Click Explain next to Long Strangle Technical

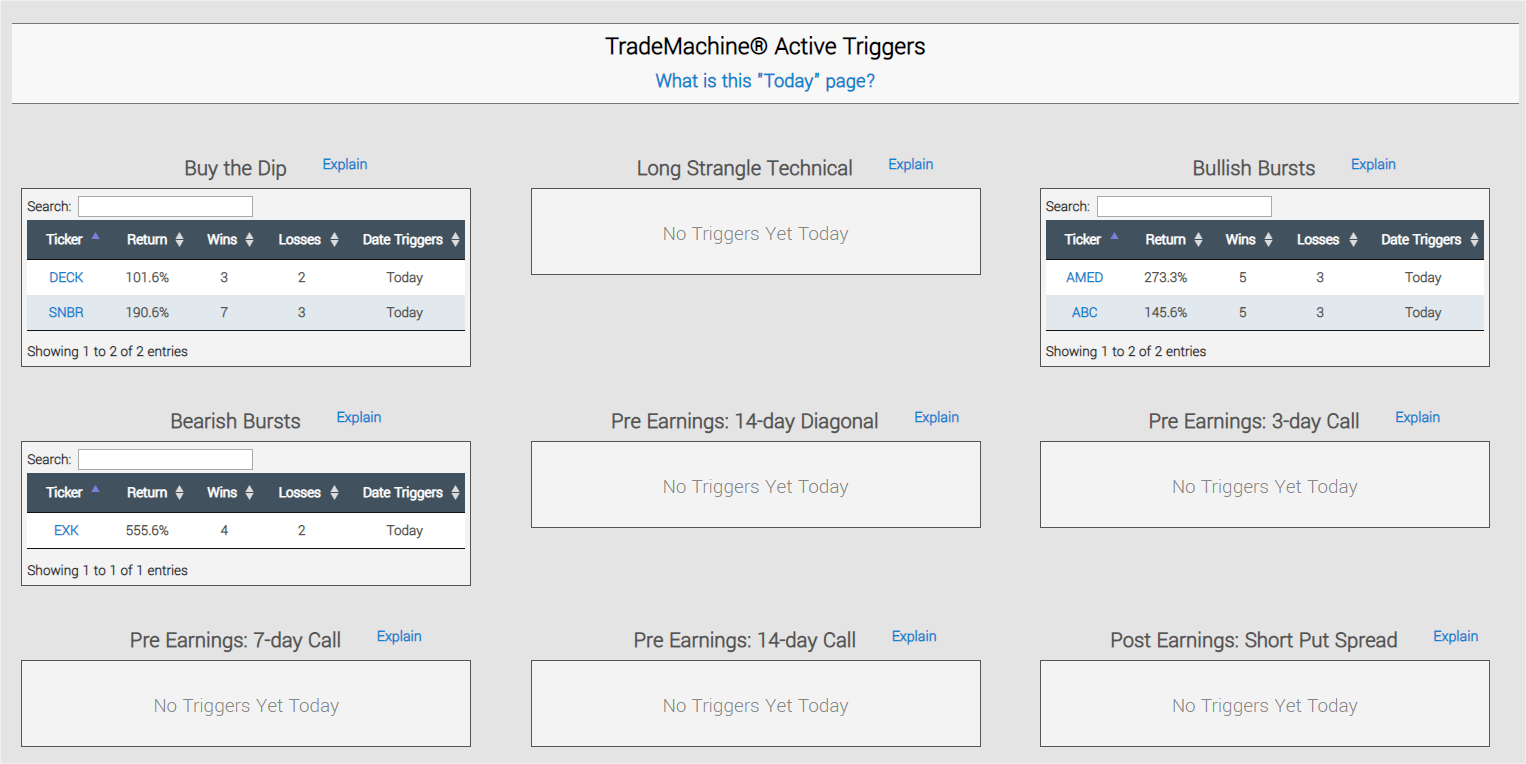(x=911, y=164)
